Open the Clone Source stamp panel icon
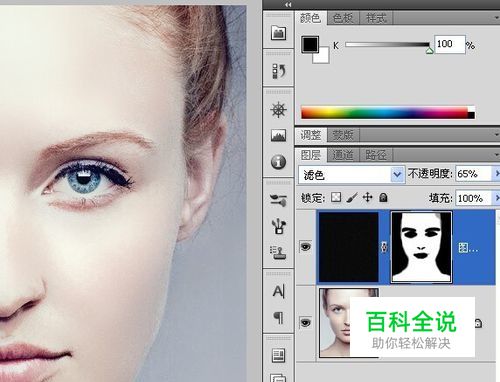Image resolution: width=500 pixels, height=382 pixels. pyautogui.click(x=278, y=252)
